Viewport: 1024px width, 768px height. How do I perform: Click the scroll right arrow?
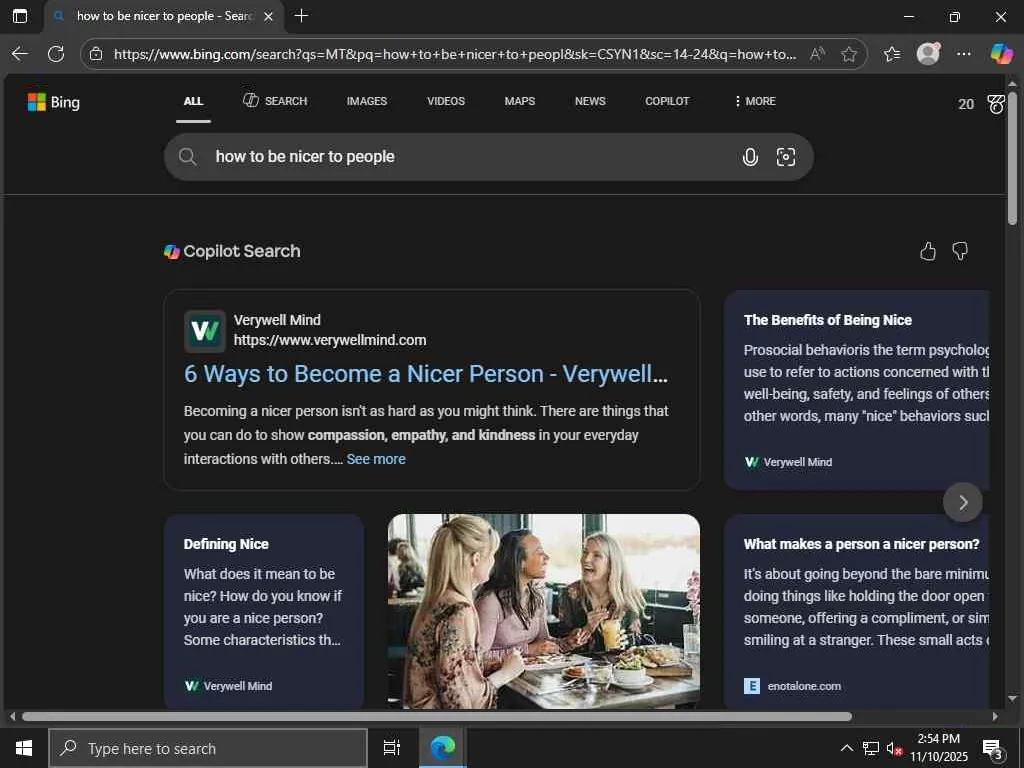click(x=995, y=716)
